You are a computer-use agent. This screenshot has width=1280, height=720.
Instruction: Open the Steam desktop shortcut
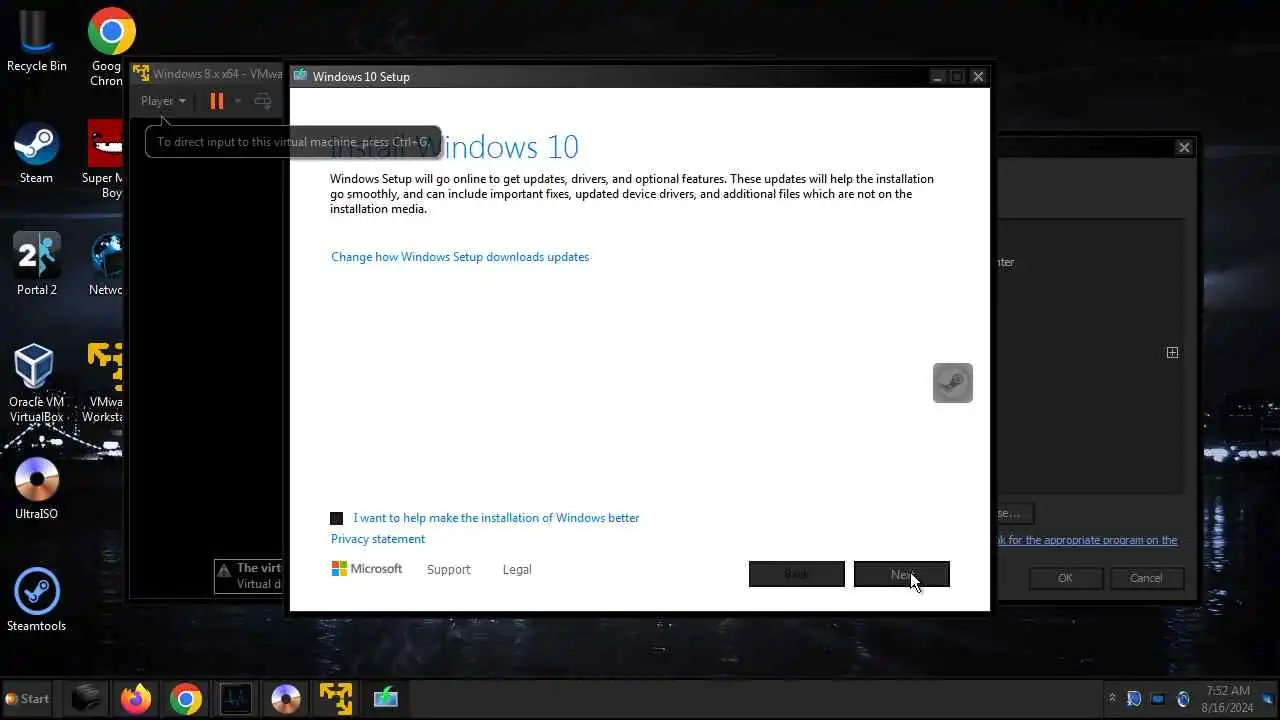click(36, 153)
